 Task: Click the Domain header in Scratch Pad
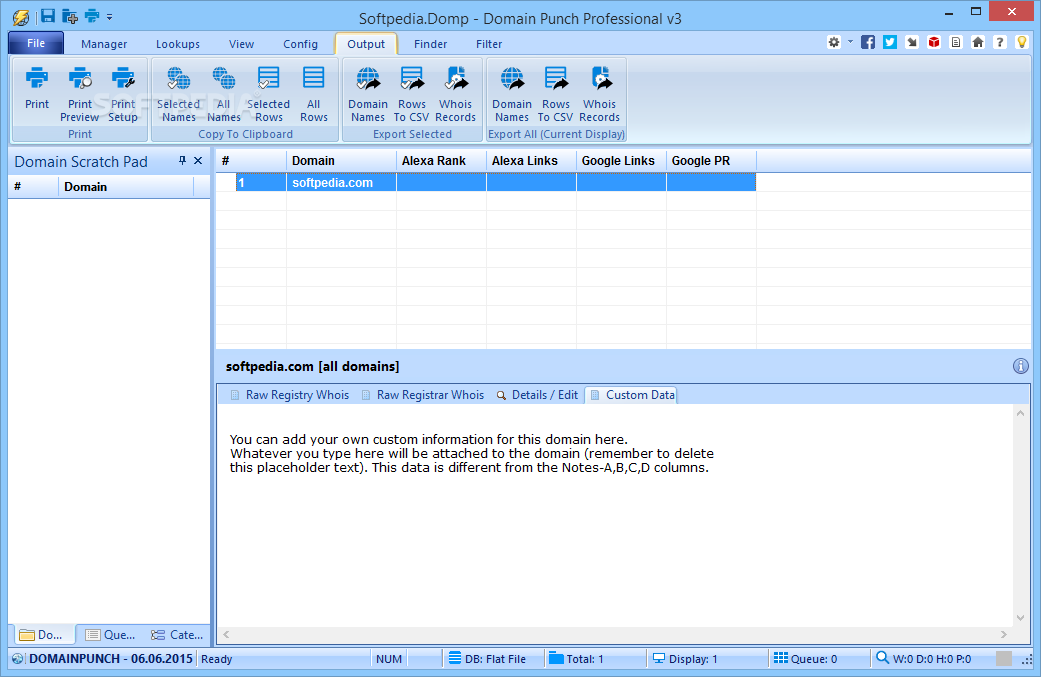point(126,187)
